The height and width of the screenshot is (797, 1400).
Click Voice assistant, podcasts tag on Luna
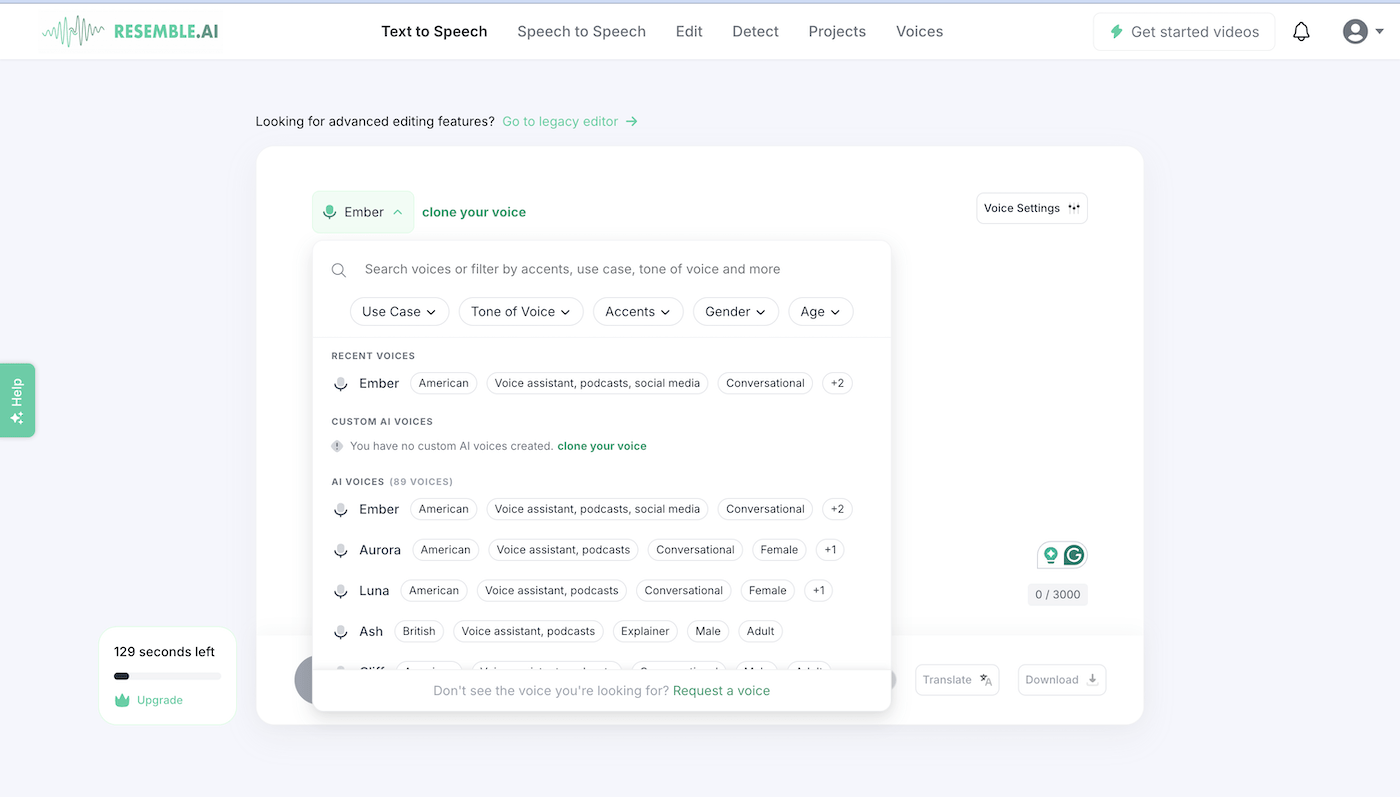tap(552, 591)
